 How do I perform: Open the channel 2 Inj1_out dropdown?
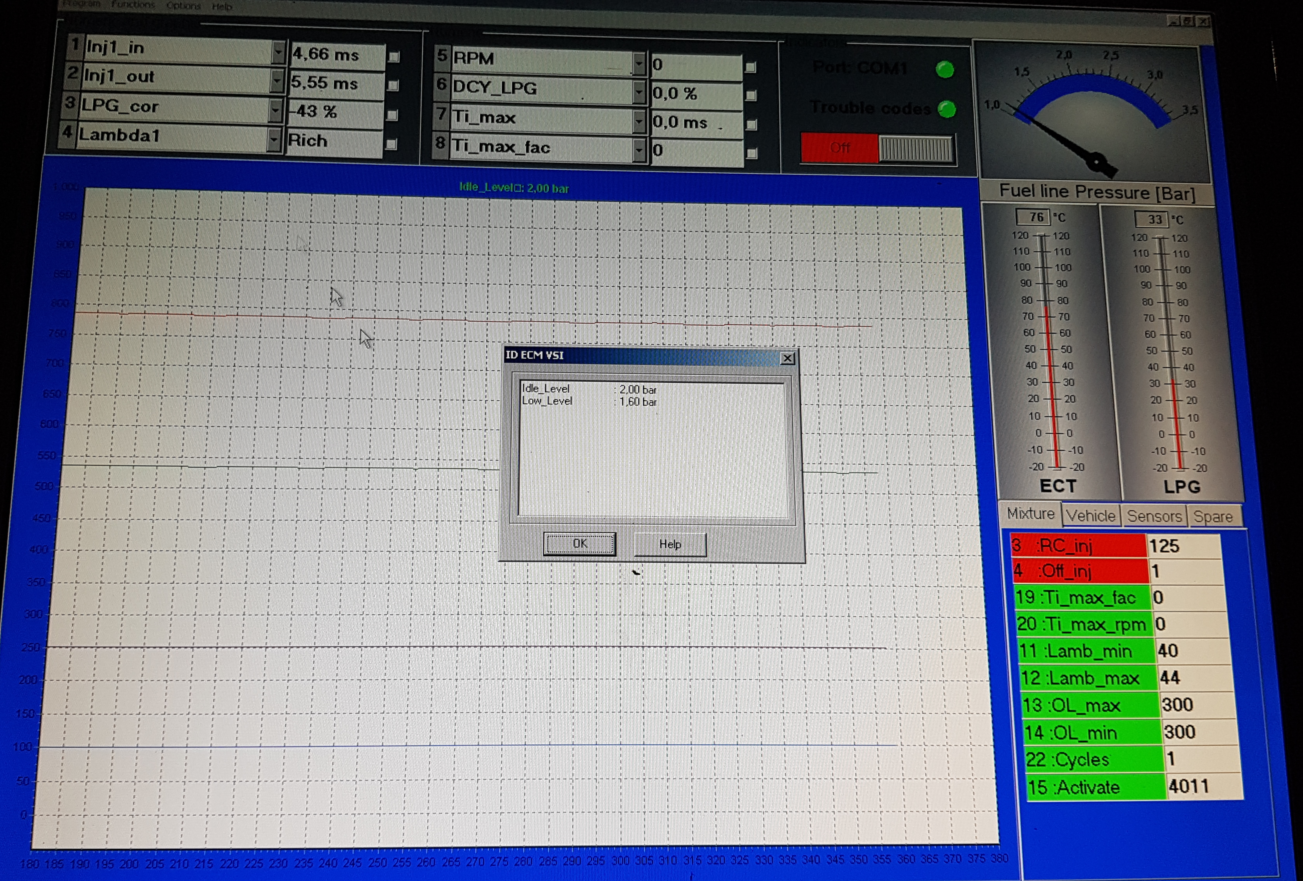(277, 79)
